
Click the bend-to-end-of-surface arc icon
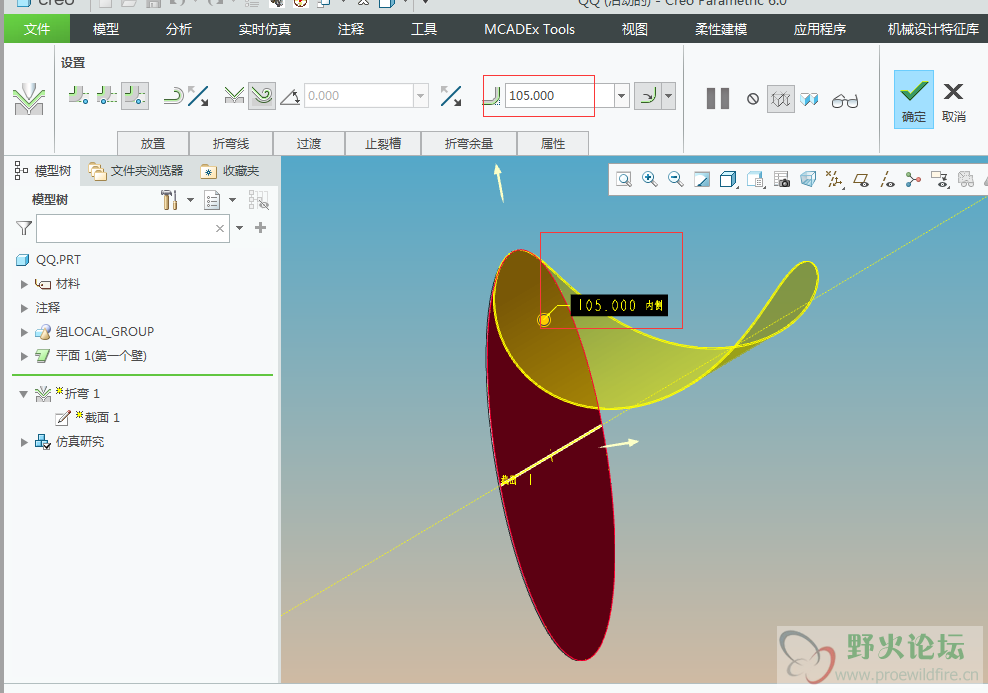(173, 96)
